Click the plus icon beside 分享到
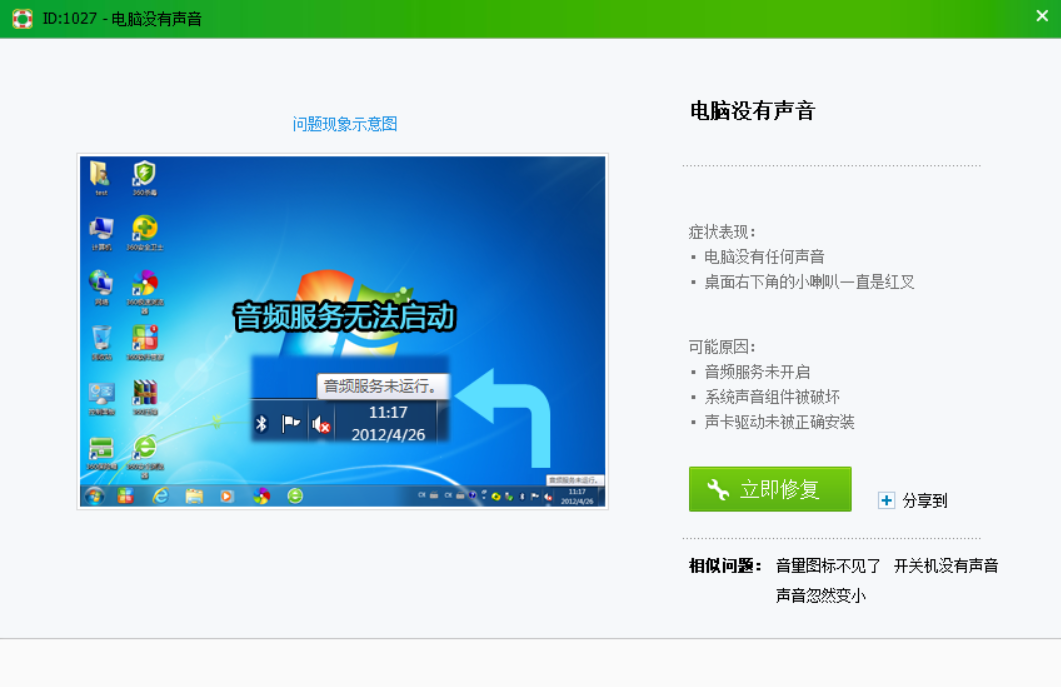The image size is (1061, 687). (x=886, y=501)
